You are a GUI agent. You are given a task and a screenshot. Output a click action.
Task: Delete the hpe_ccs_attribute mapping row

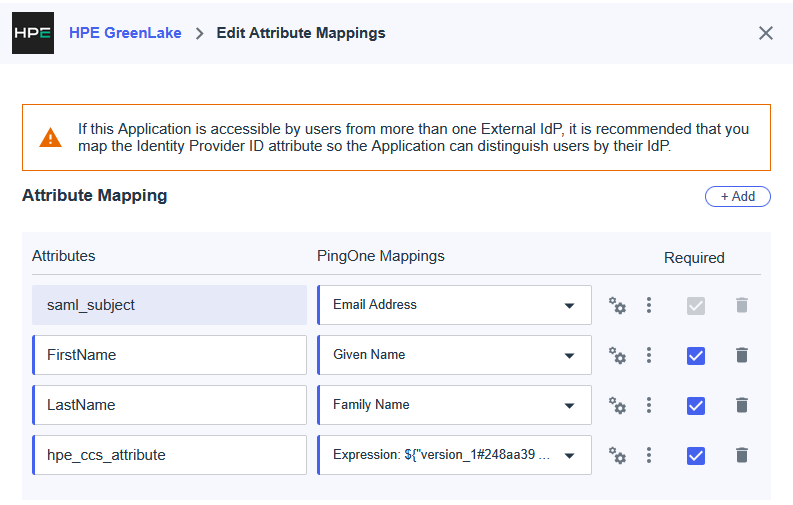[x=741, y=455]
